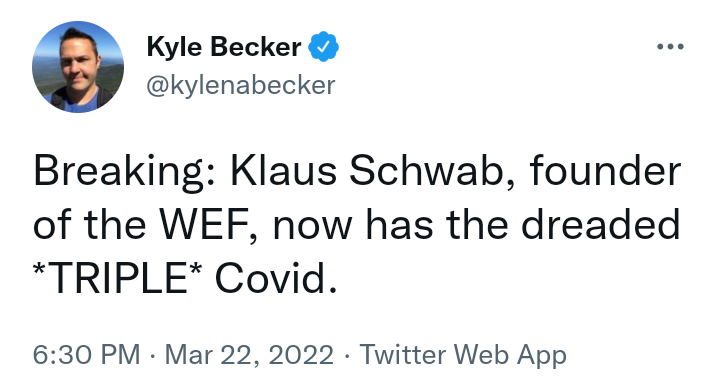
Task: Open the @kylenabecker handle link
Action: [241, 86]
